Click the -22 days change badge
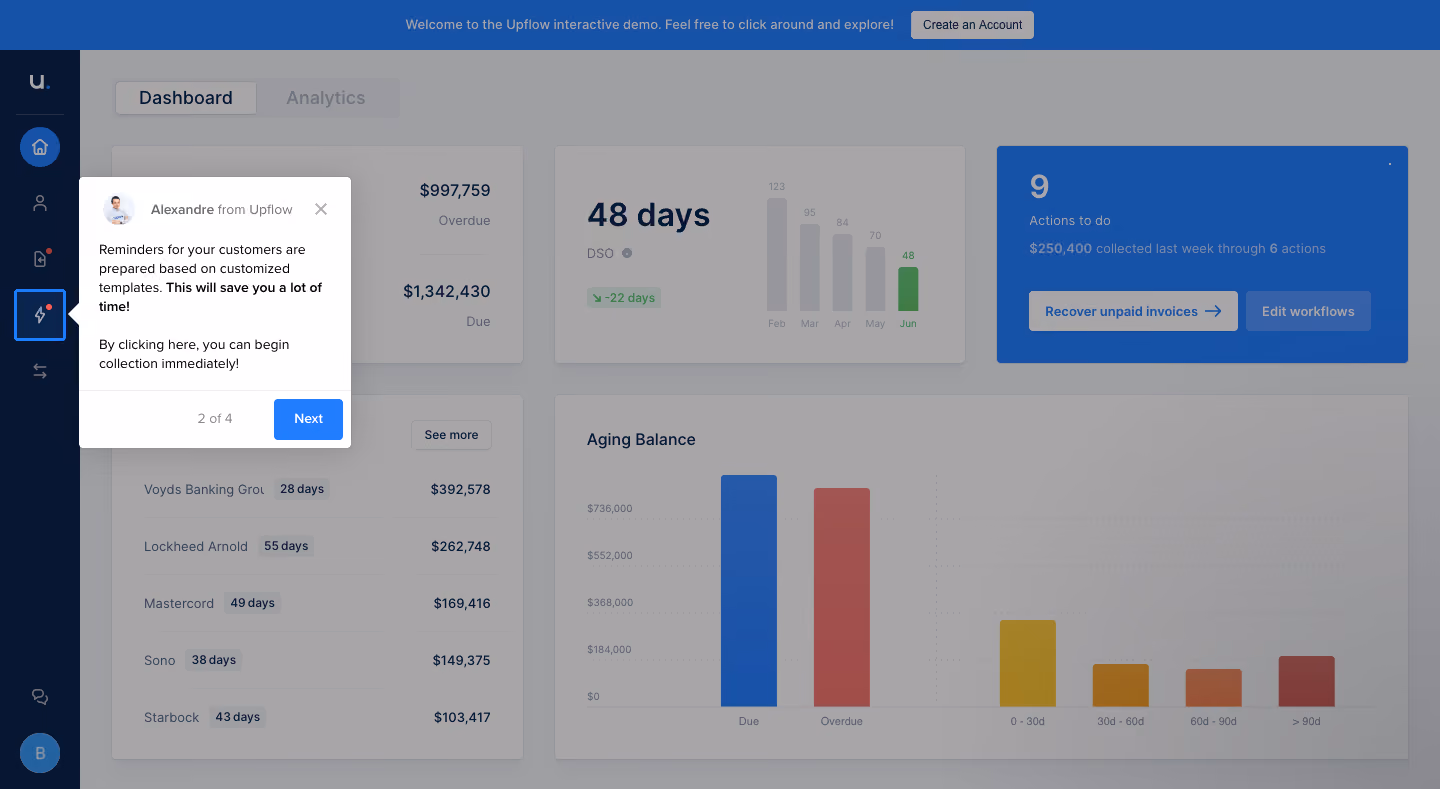 624,297
